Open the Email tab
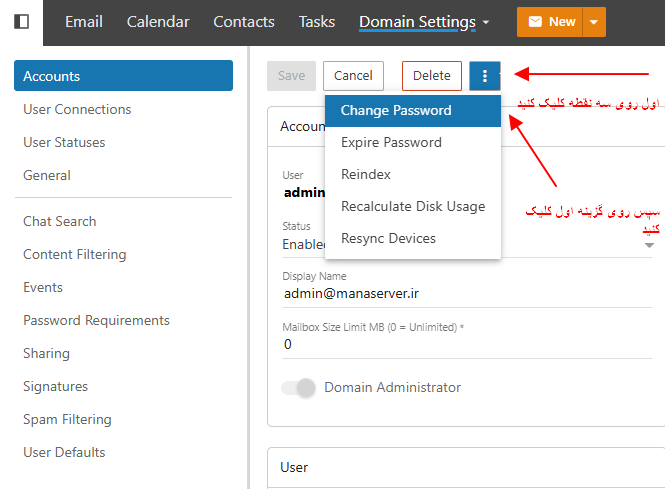 coord(84,22)
